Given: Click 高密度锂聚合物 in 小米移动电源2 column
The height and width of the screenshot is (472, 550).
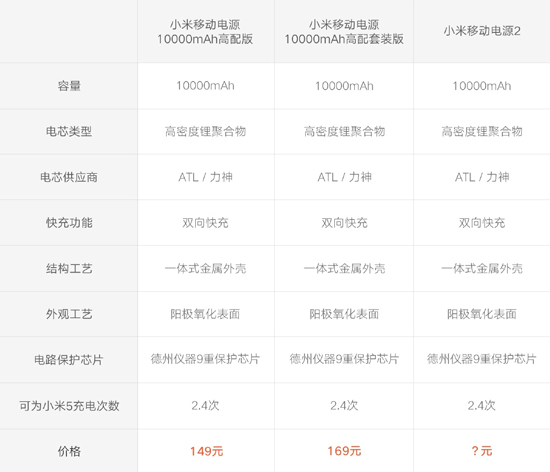Looking at the screenshot, I should (482, 132).
